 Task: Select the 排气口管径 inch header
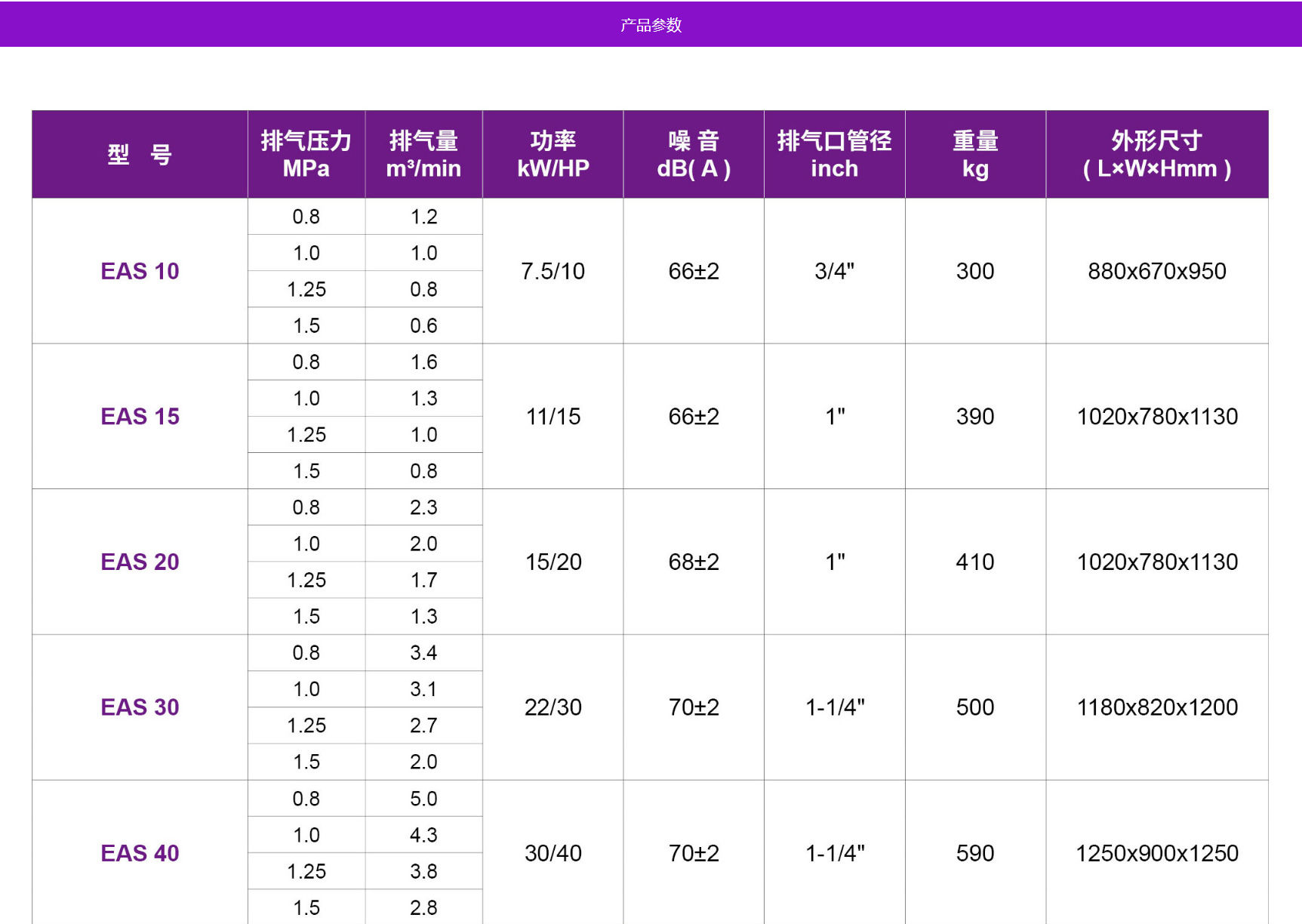coord(835,154)
